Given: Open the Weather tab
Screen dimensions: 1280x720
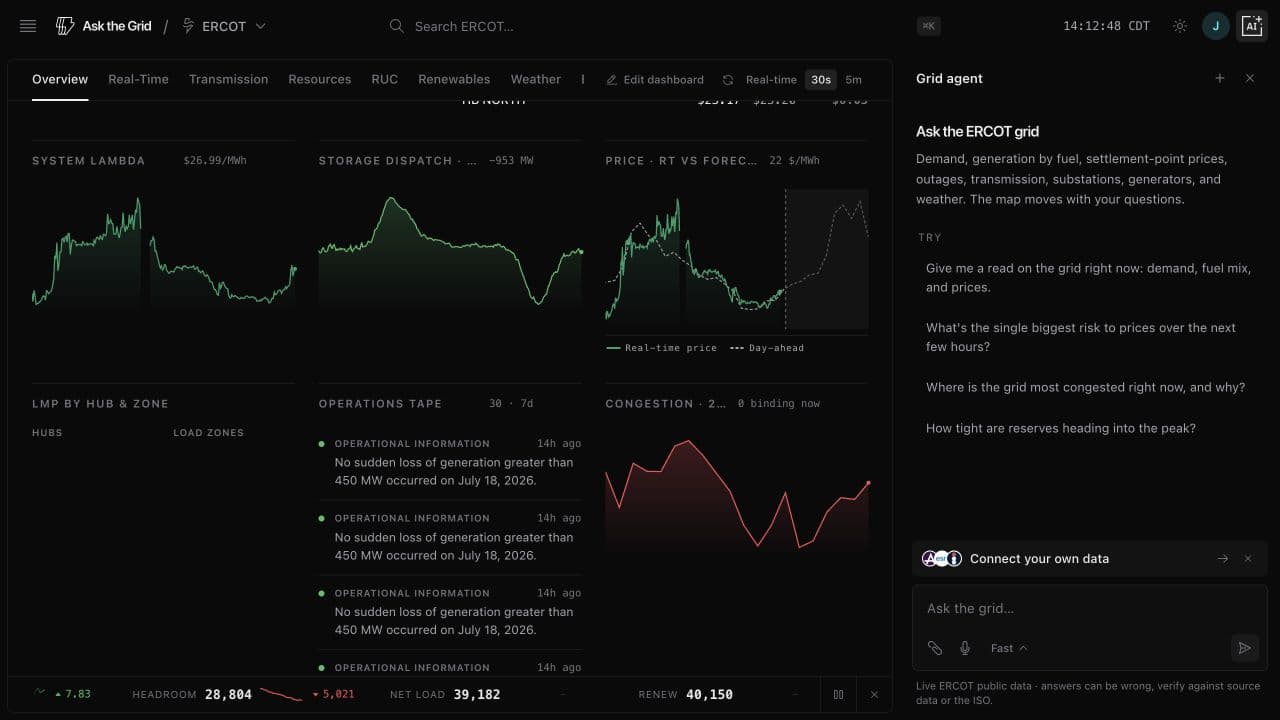Looking at the screenshot, I should pos(536,79).
